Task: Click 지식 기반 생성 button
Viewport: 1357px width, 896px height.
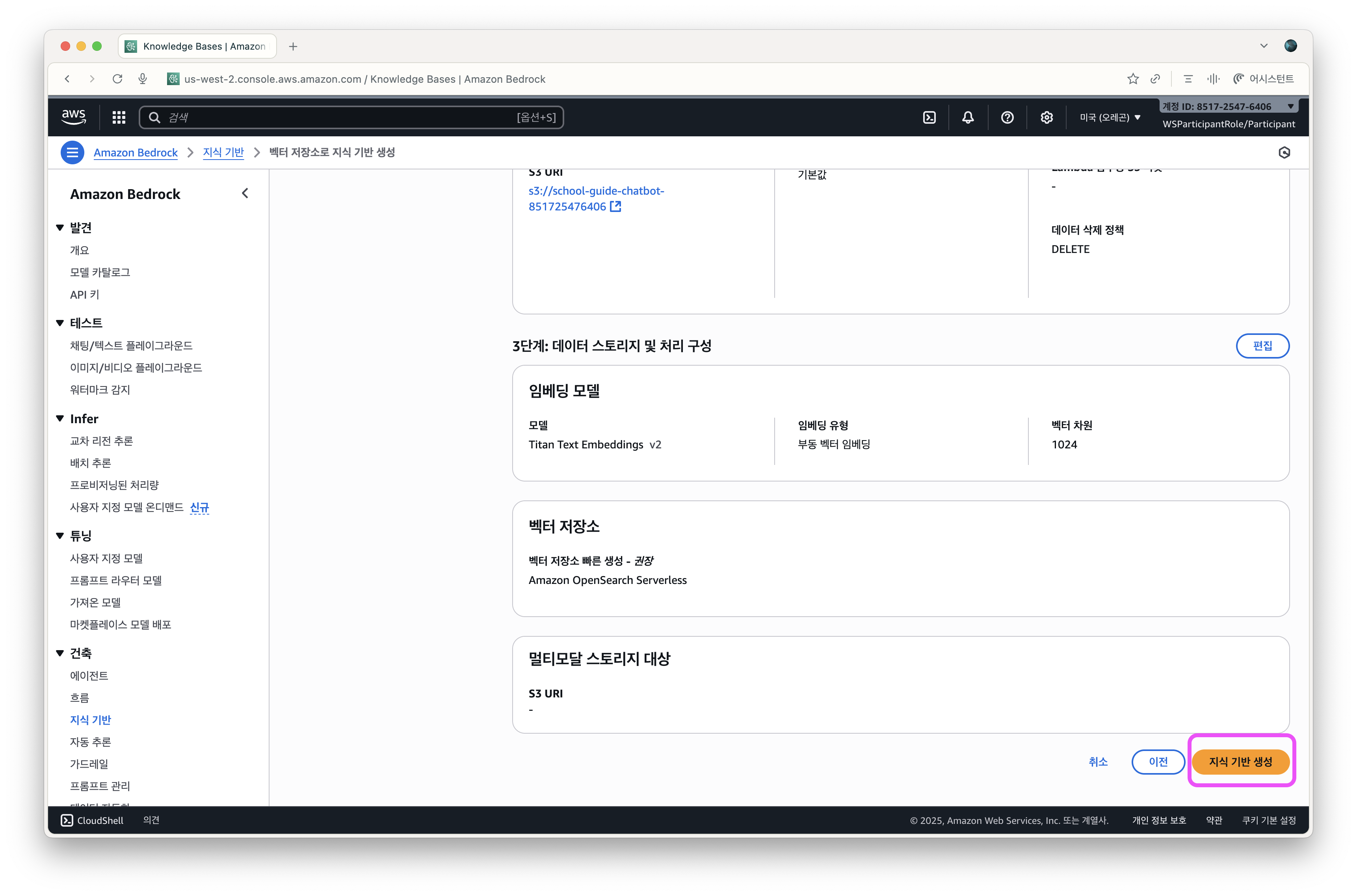Action: pyautogui.click(x=1240, y=762)
